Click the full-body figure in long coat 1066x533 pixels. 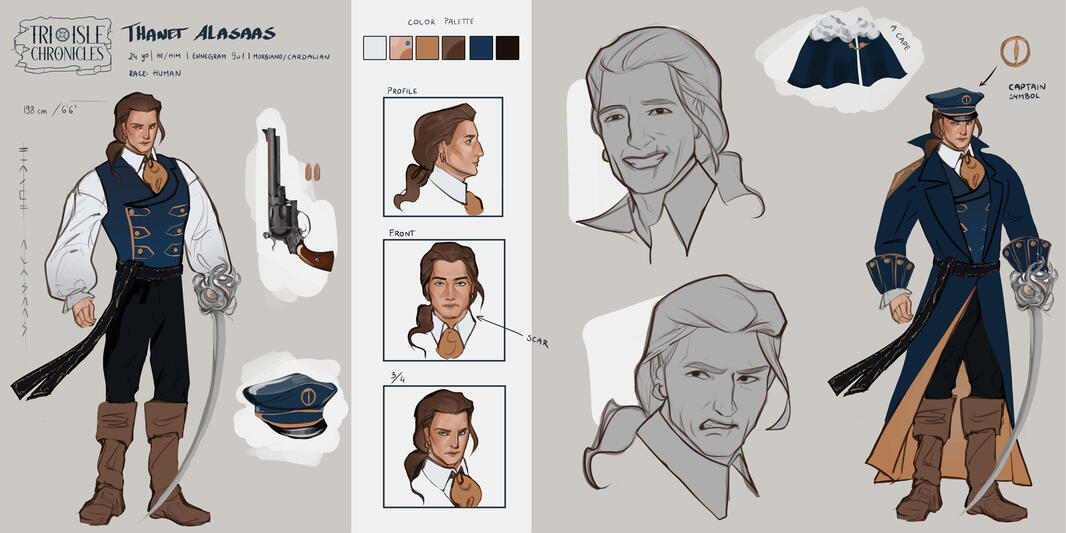pyautogui.click(x=946, y=306)
